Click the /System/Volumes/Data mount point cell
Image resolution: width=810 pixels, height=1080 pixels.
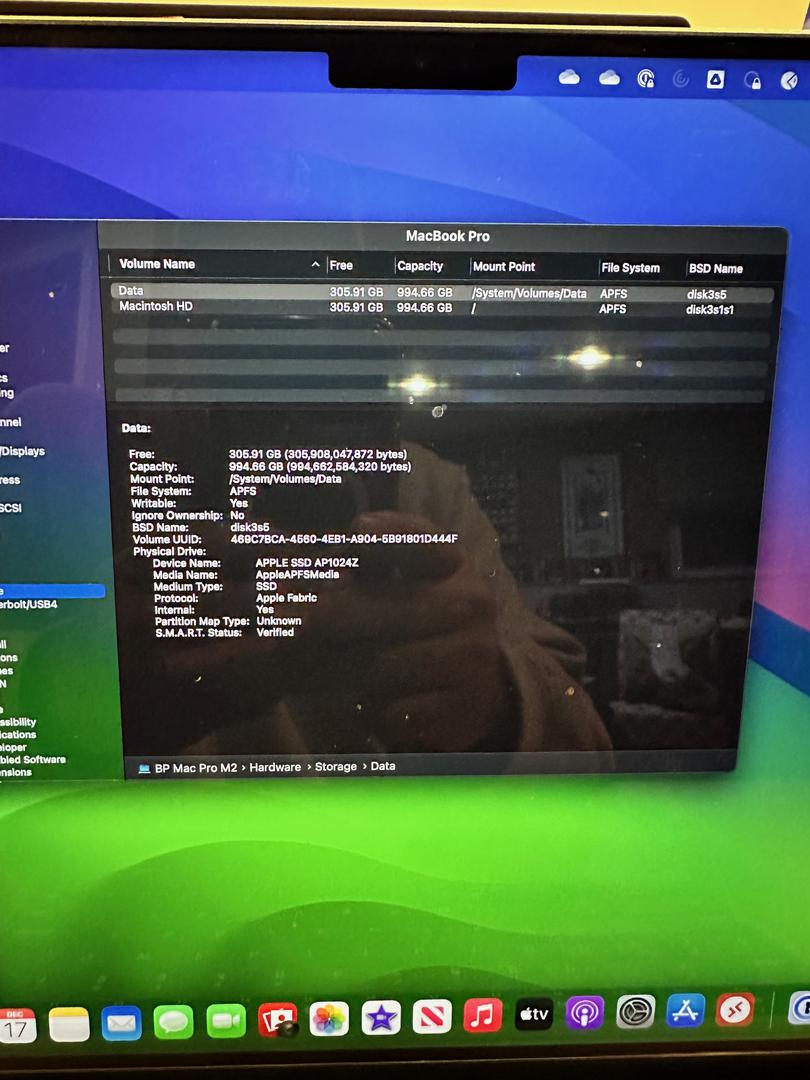(x=529, y=293)
